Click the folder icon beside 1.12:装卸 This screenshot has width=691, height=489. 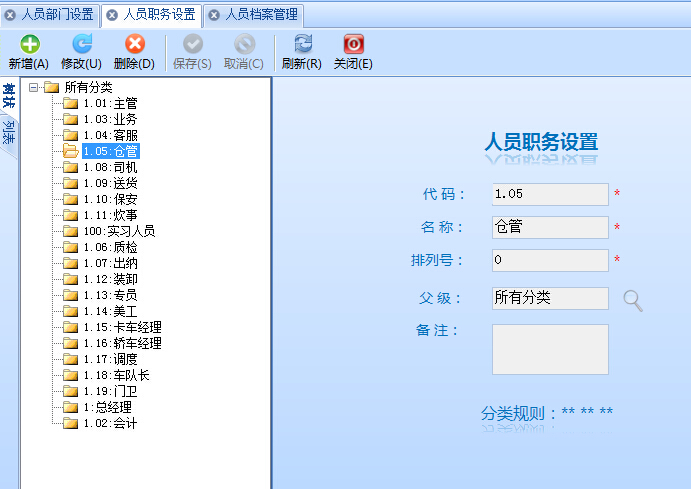70,279
